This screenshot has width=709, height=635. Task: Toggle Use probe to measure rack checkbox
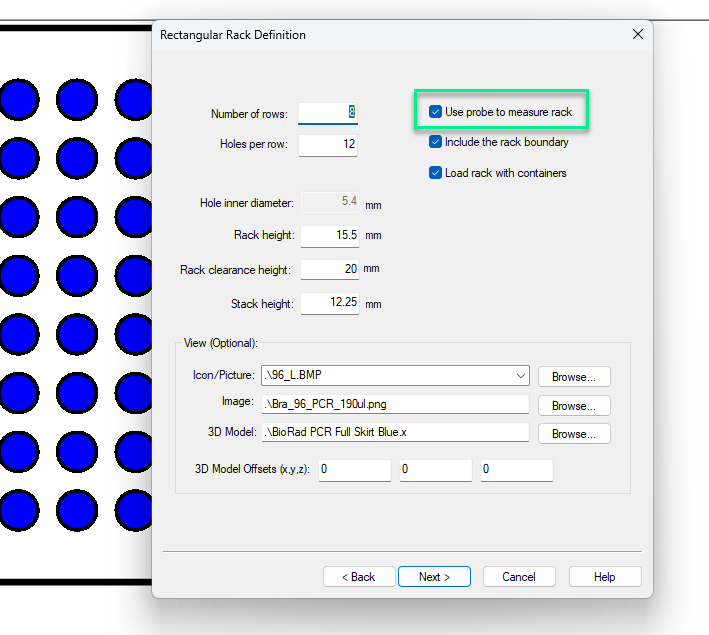pos(436,112)
